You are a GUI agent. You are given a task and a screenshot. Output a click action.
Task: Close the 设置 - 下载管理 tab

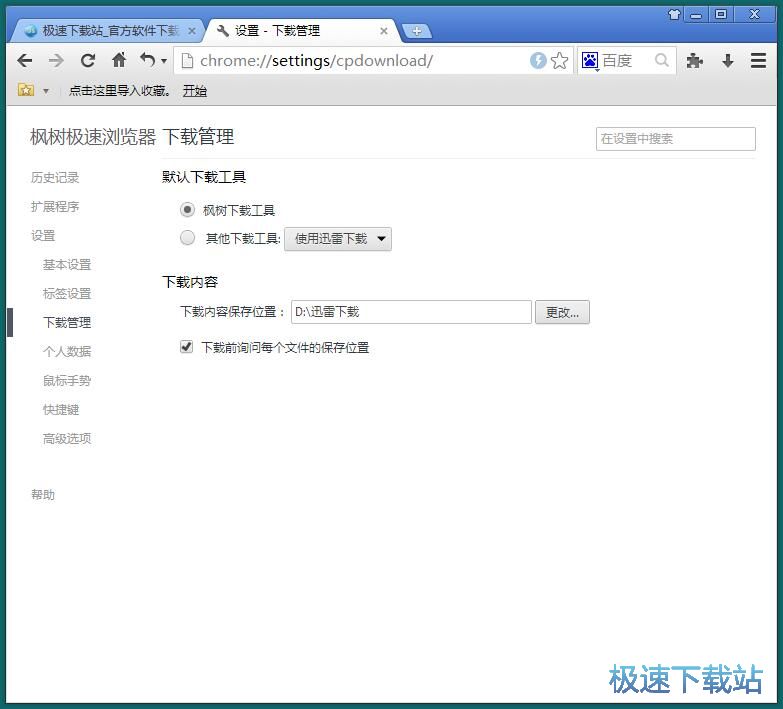tap(384, 31)
